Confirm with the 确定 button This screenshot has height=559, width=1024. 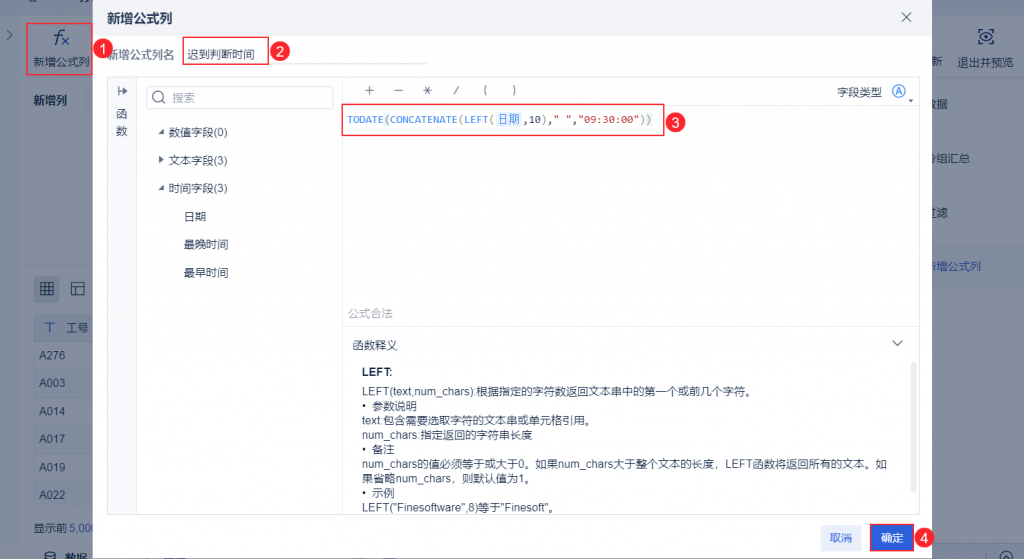[x=891, y=538]
